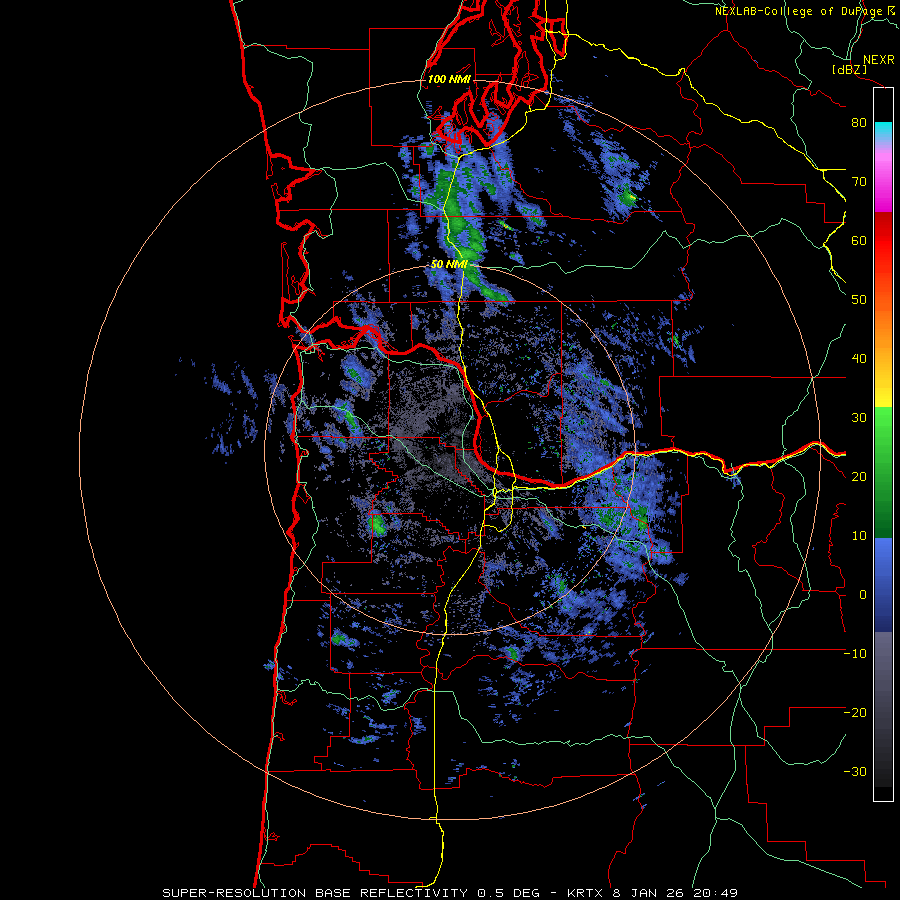
Task: Click the -20 value on the dBZ scale
Action: pos(855,713)
